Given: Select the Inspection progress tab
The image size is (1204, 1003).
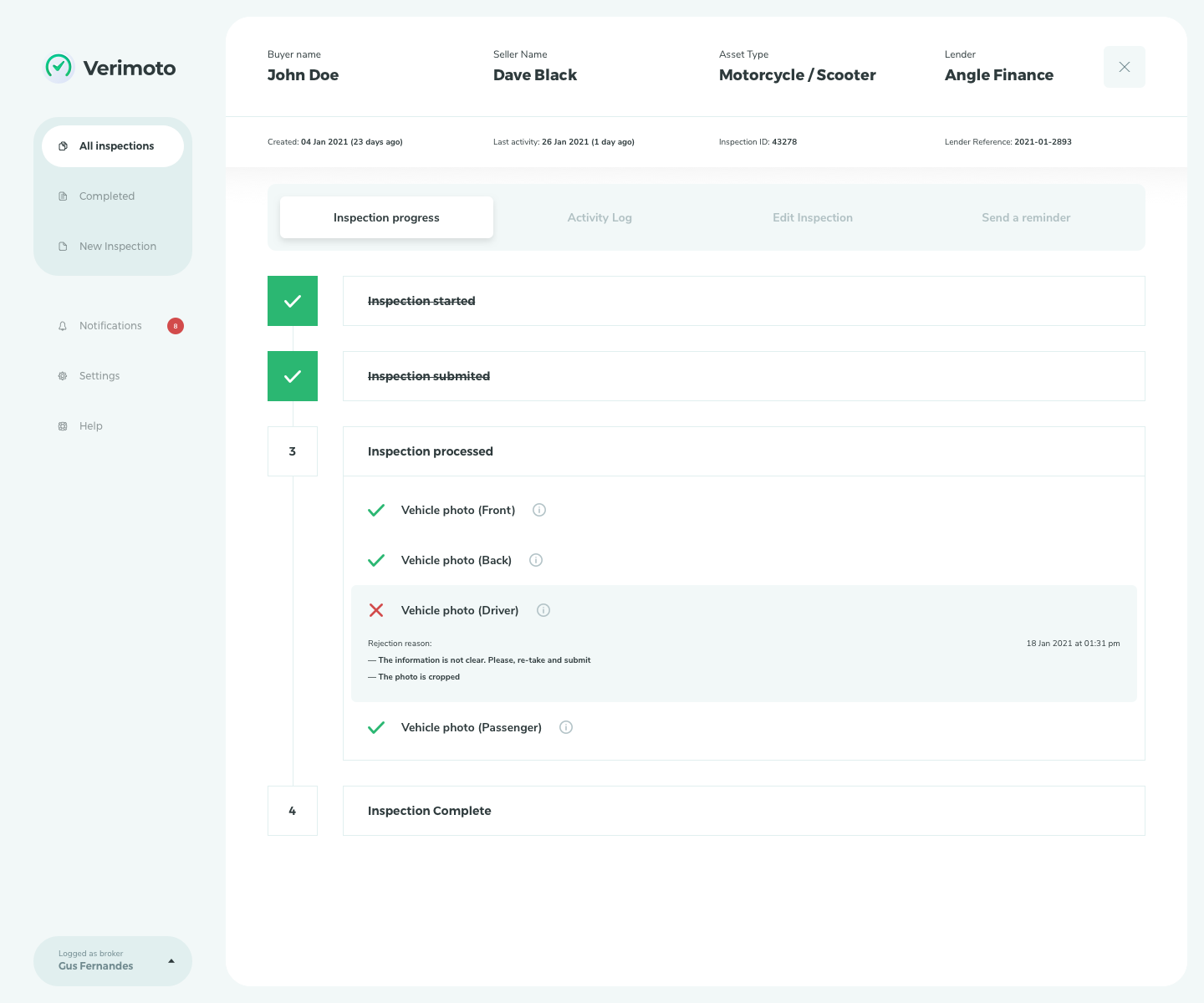Looking at the screenshot, I should [386, 217].
